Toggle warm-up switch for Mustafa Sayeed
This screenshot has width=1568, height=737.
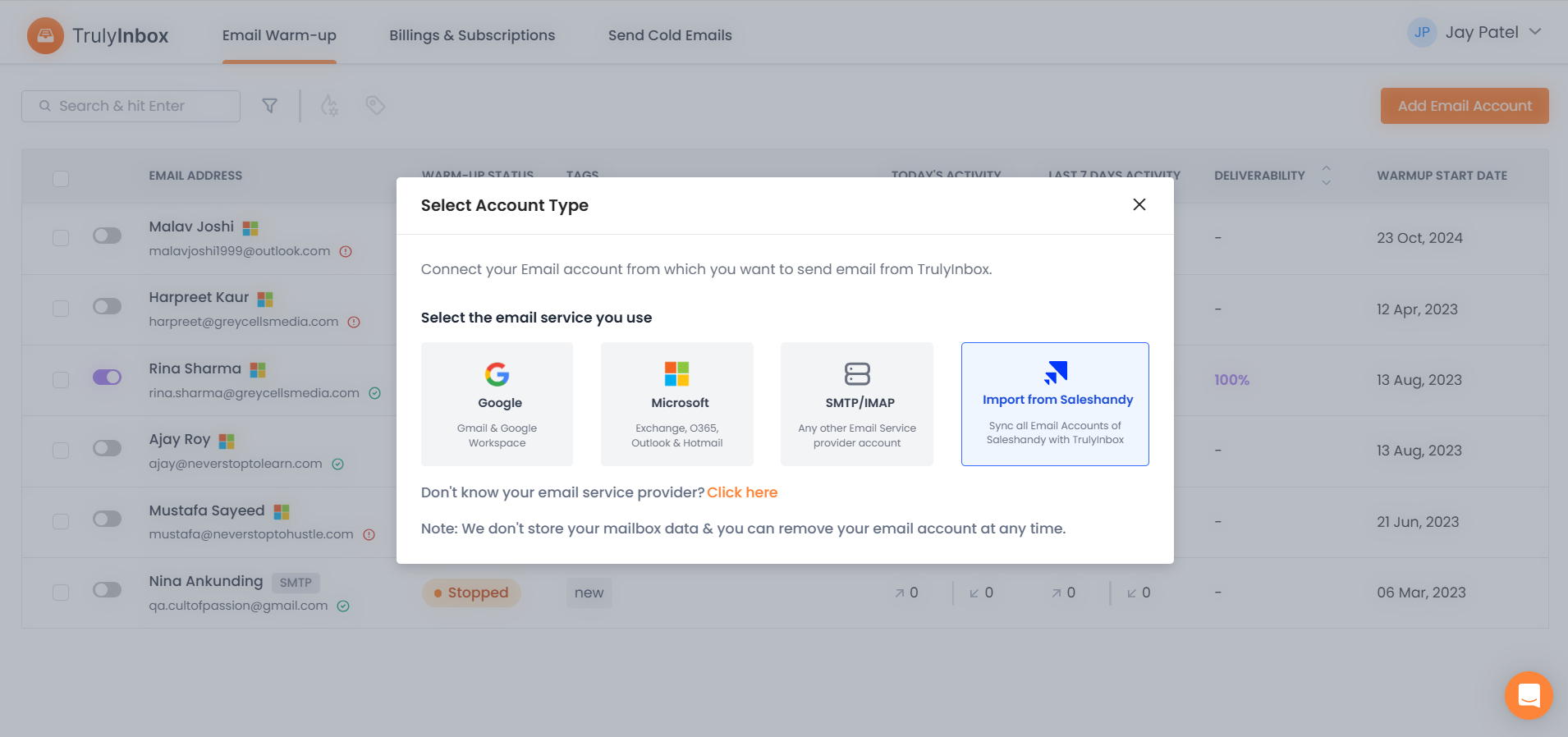[107, 520]
